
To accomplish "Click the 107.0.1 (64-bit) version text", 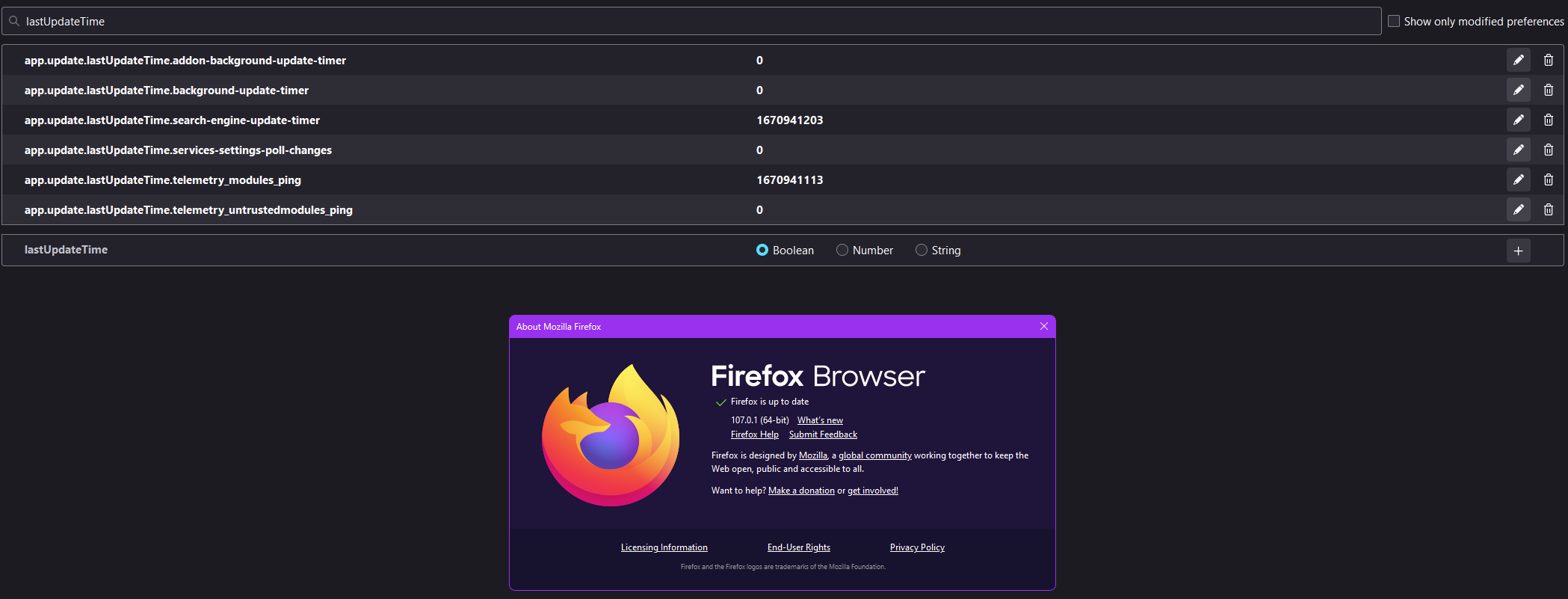I will click(760, 420).
